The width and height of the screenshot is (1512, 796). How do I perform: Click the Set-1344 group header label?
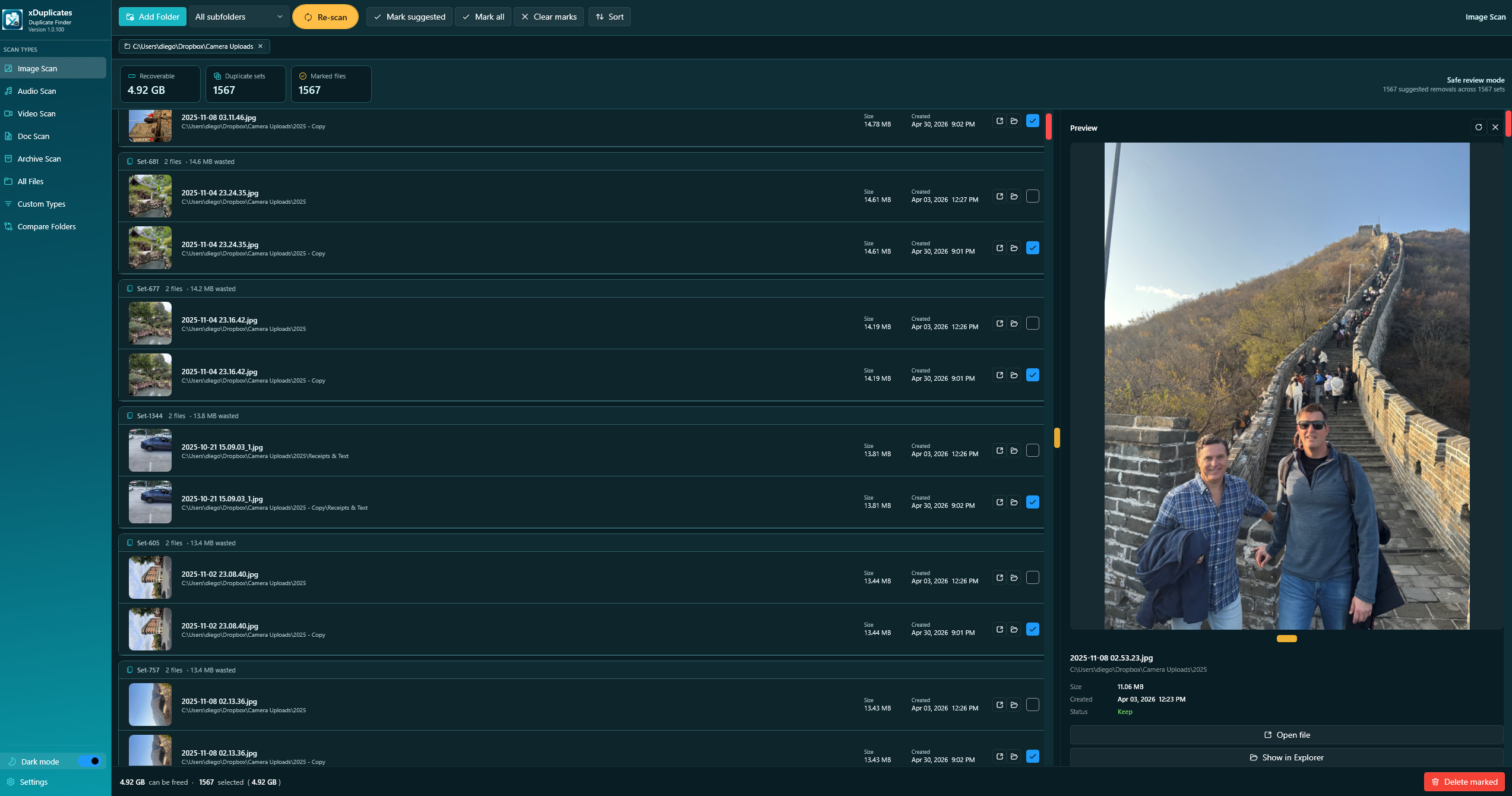150,416
